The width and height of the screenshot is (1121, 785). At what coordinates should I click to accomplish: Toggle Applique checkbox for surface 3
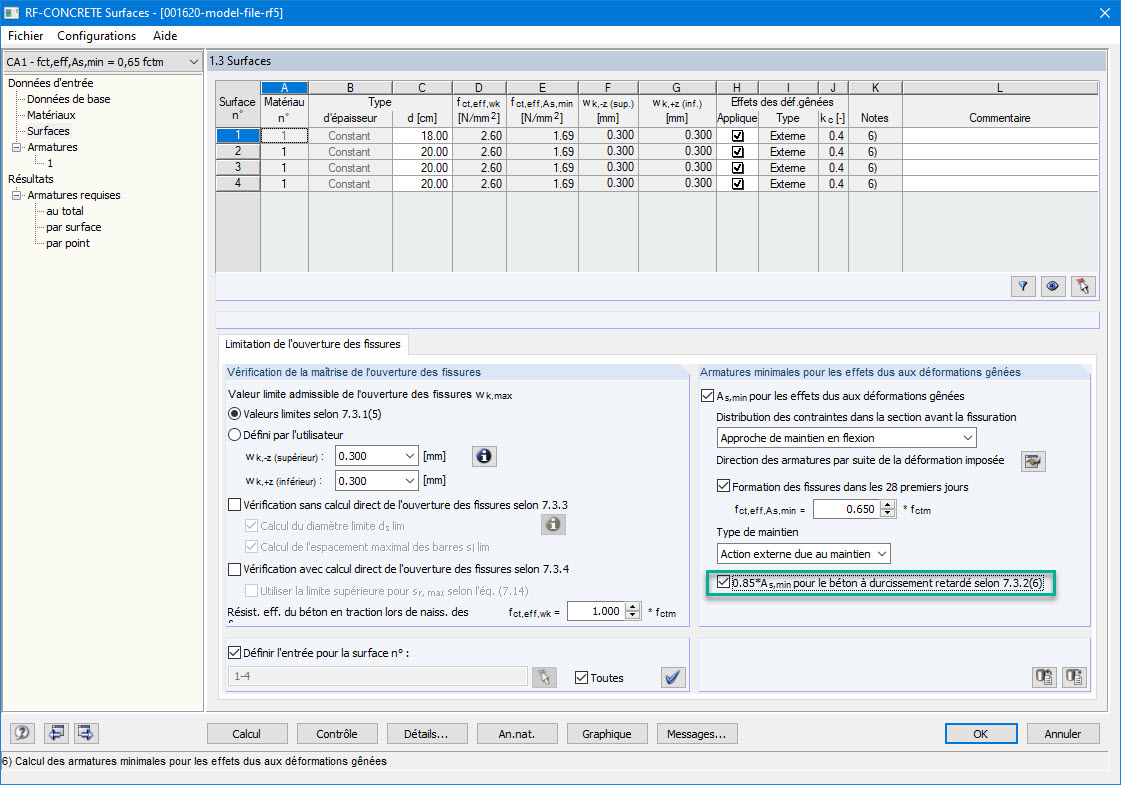738,168
